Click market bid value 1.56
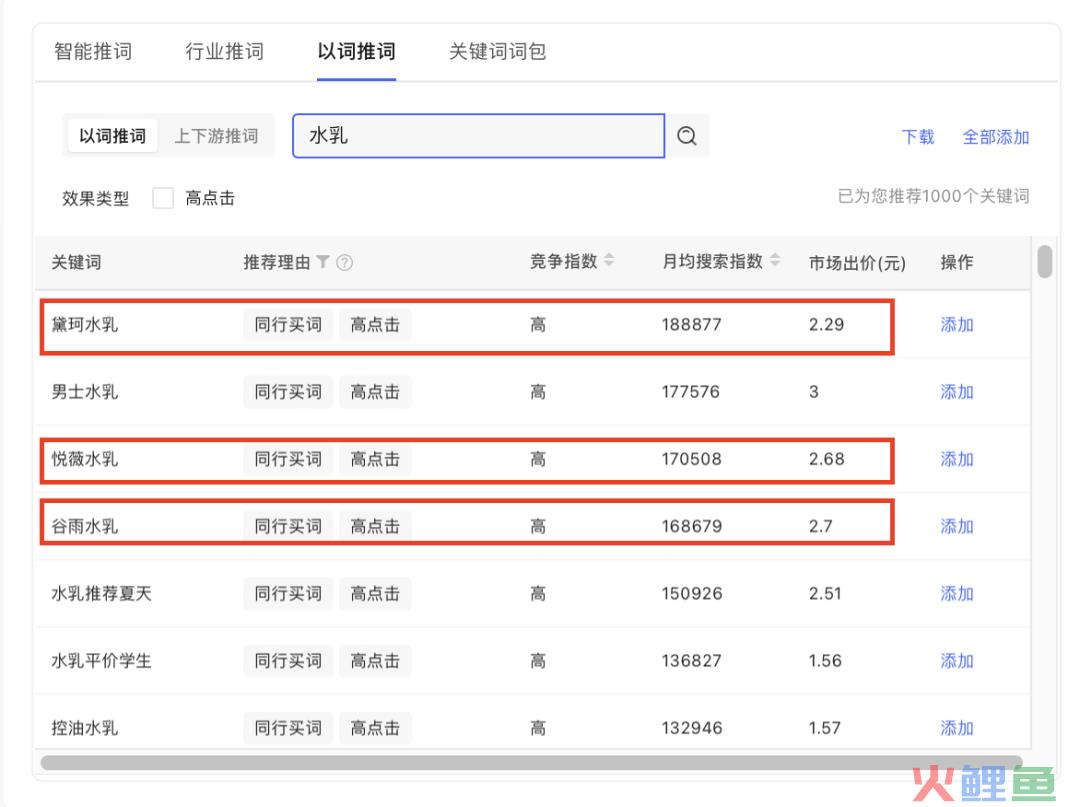This screenshot has height=807, width=1080. pos(825,660)
